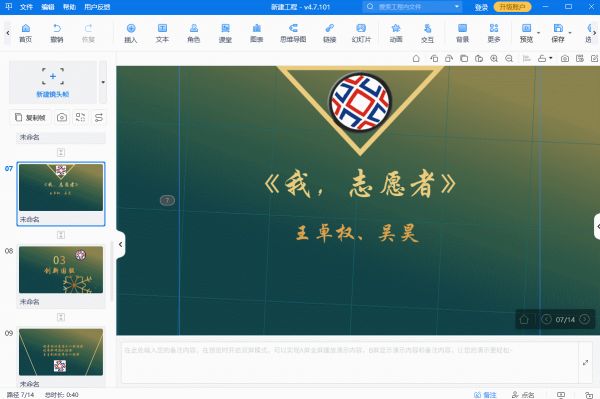Click transition icon between slides 08 and 09
This screenshot has height=399, width=600.
point(61,317)
